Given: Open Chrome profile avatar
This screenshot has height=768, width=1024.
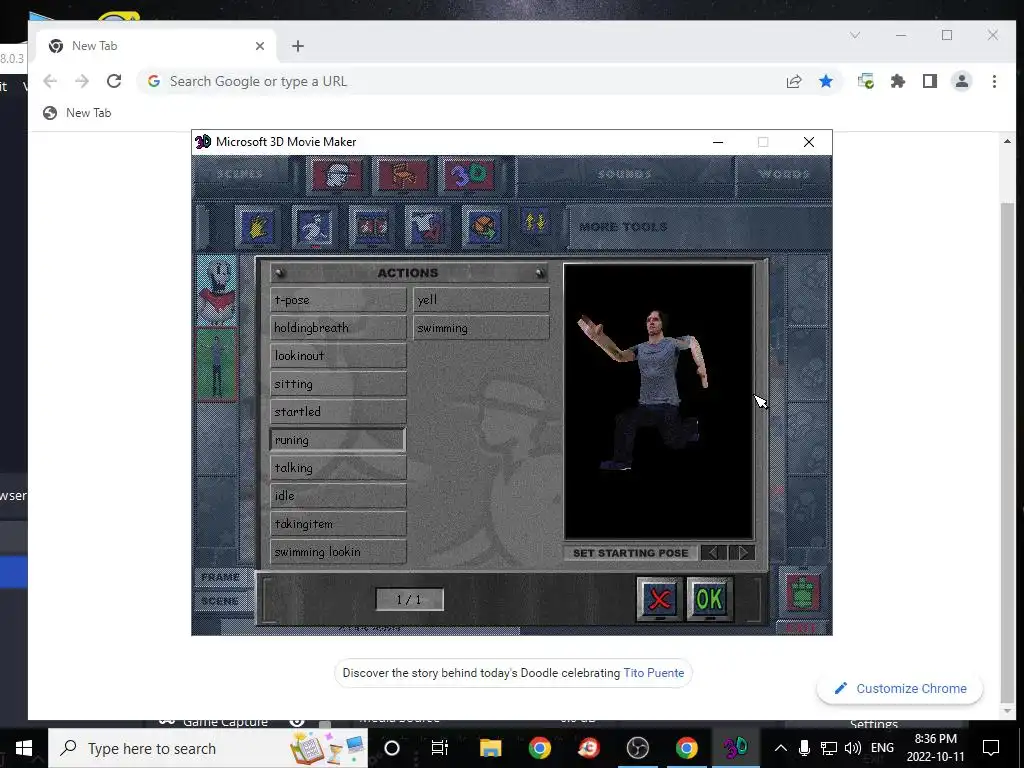Looking at the screenshot, I should point(962,81).
